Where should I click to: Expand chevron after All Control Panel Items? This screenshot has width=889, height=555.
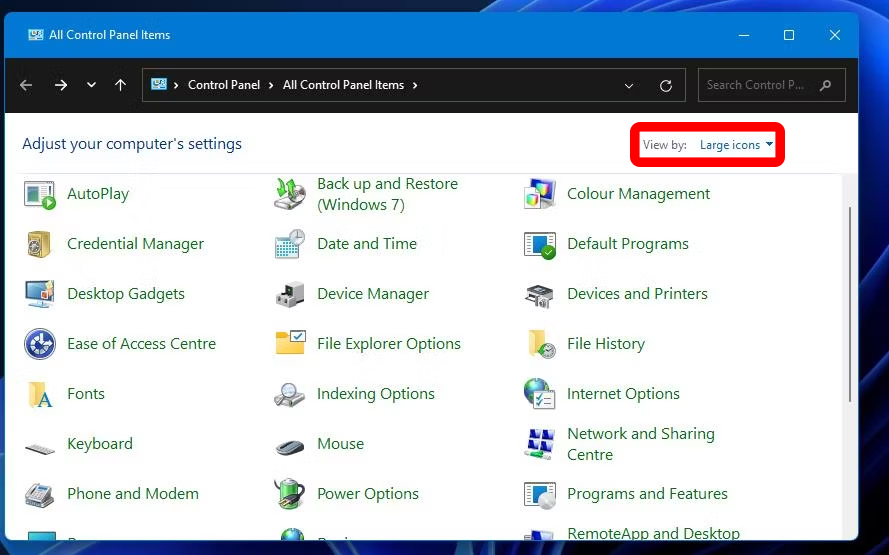415,85
